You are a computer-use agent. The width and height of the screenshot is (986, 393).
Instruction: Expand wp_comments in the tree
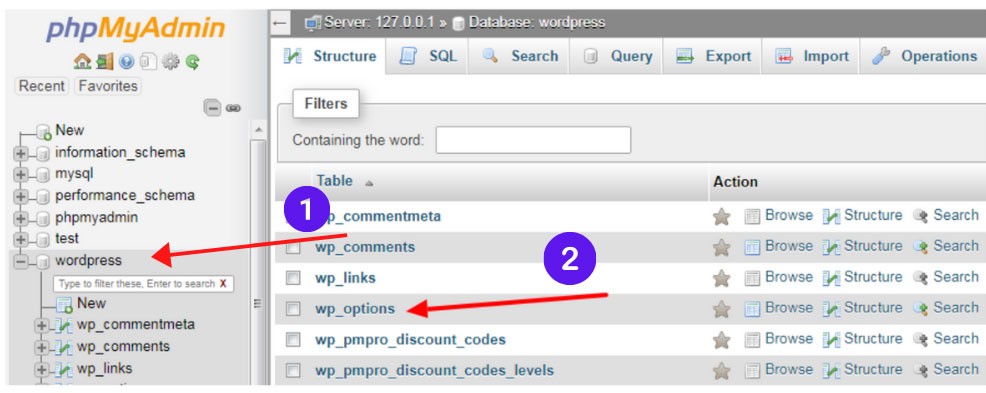[42, 347]
